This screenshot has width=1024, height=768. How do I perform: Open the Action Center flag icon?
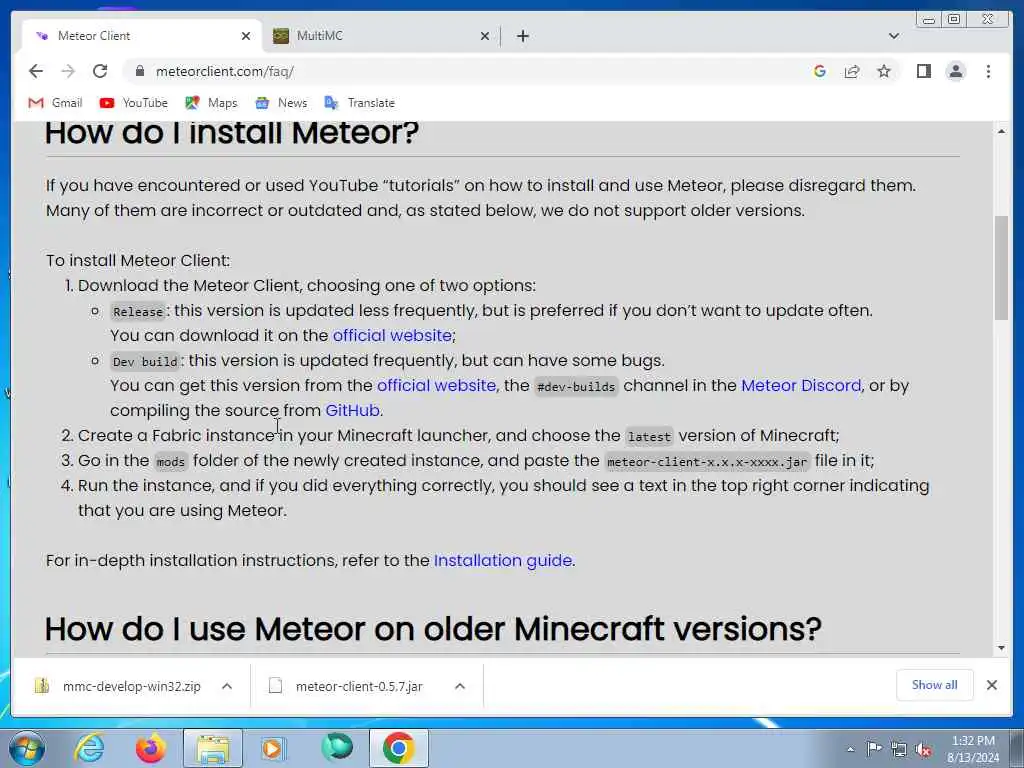[874, 749]
